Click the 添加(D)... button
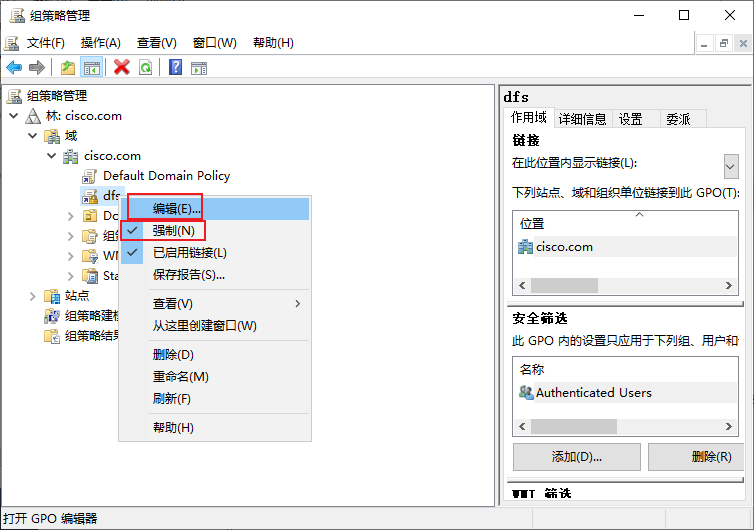 (x=577, y=457)
